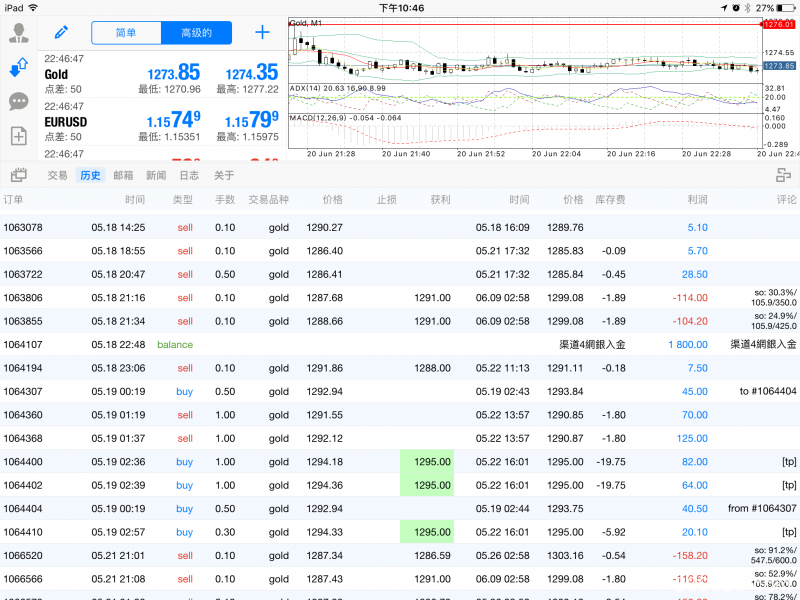
Task: Tap green take-profit 1295.00 of order 1064402
Action: click(x=427, y=485)
